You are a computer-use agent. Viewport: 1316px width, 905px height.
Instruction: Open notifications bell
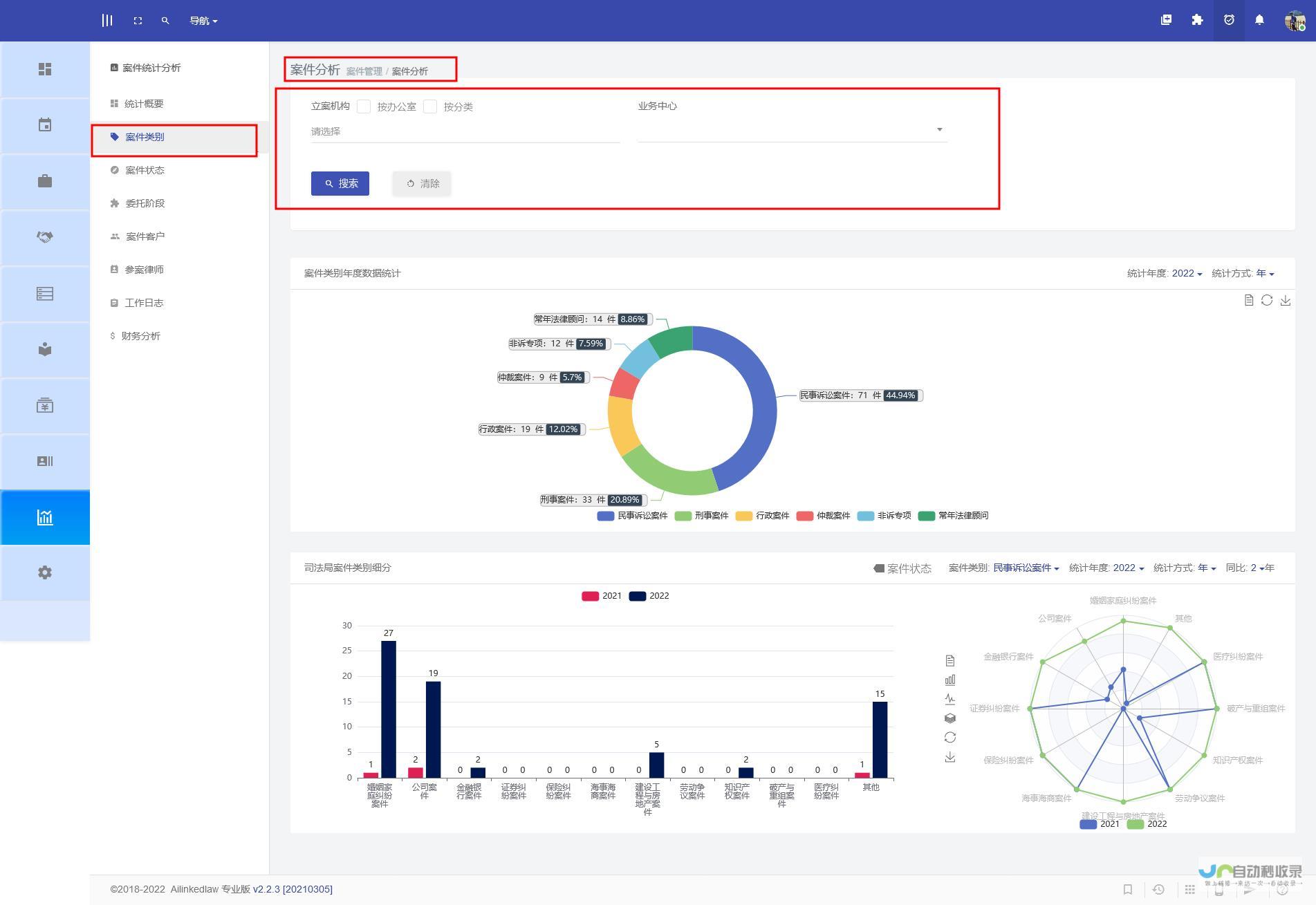click(1259, 20)
